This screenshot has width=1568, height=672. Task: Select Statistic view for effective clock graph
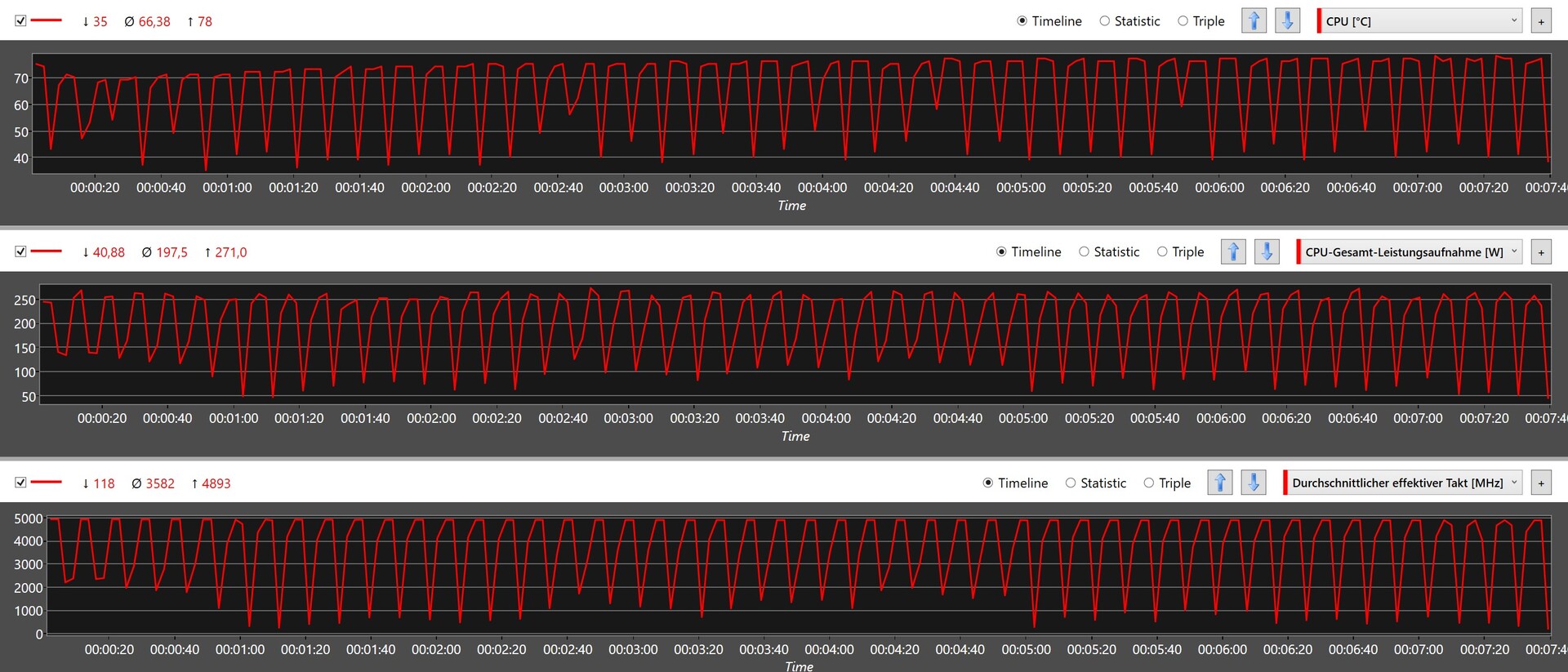pos(1096,483)
